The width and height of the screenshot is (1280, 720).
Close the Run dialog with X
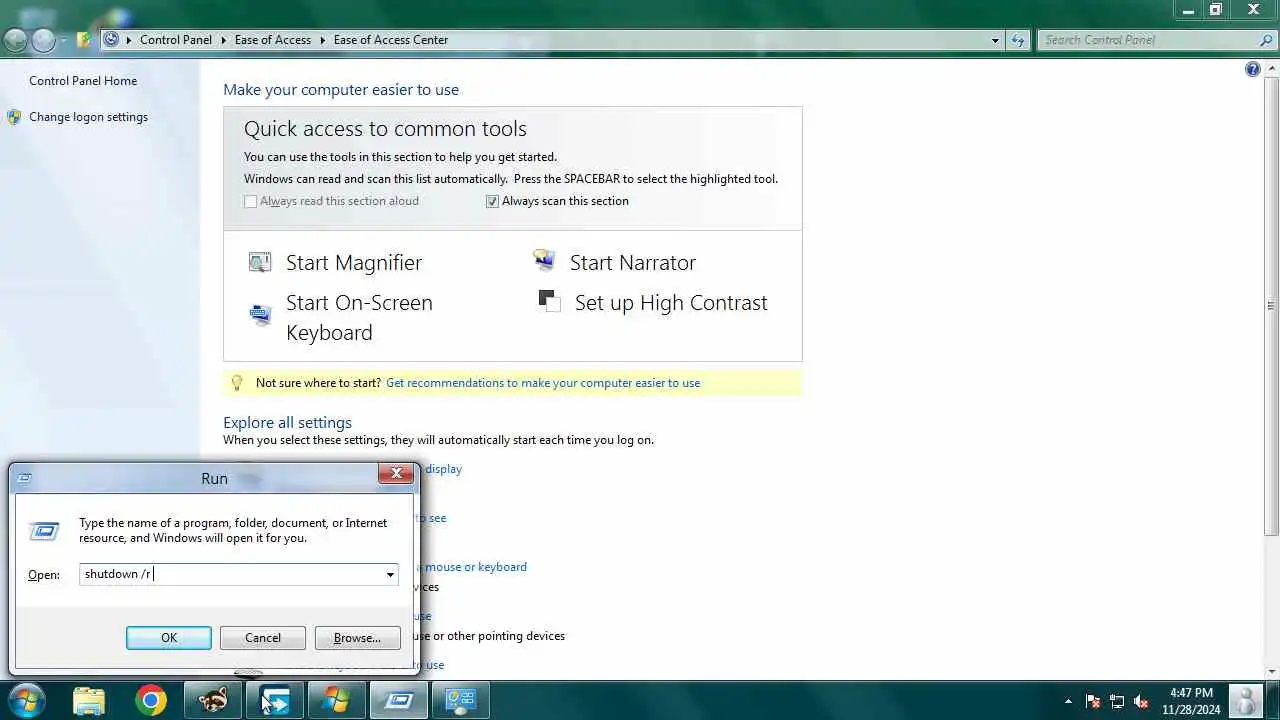[396, 474]
